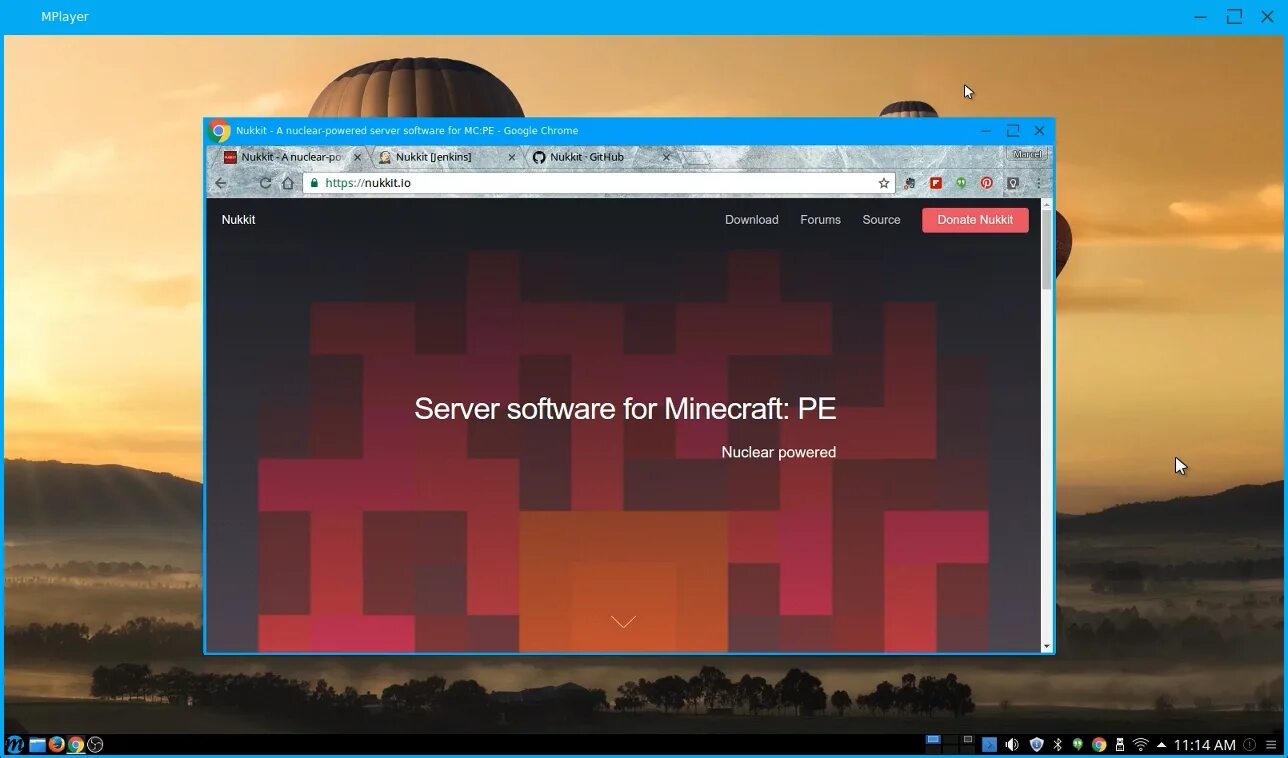The width and height of the screenshot is (1288, 758).
Task: Click the shield icon in the taskbar
Action: point(1035,744)
